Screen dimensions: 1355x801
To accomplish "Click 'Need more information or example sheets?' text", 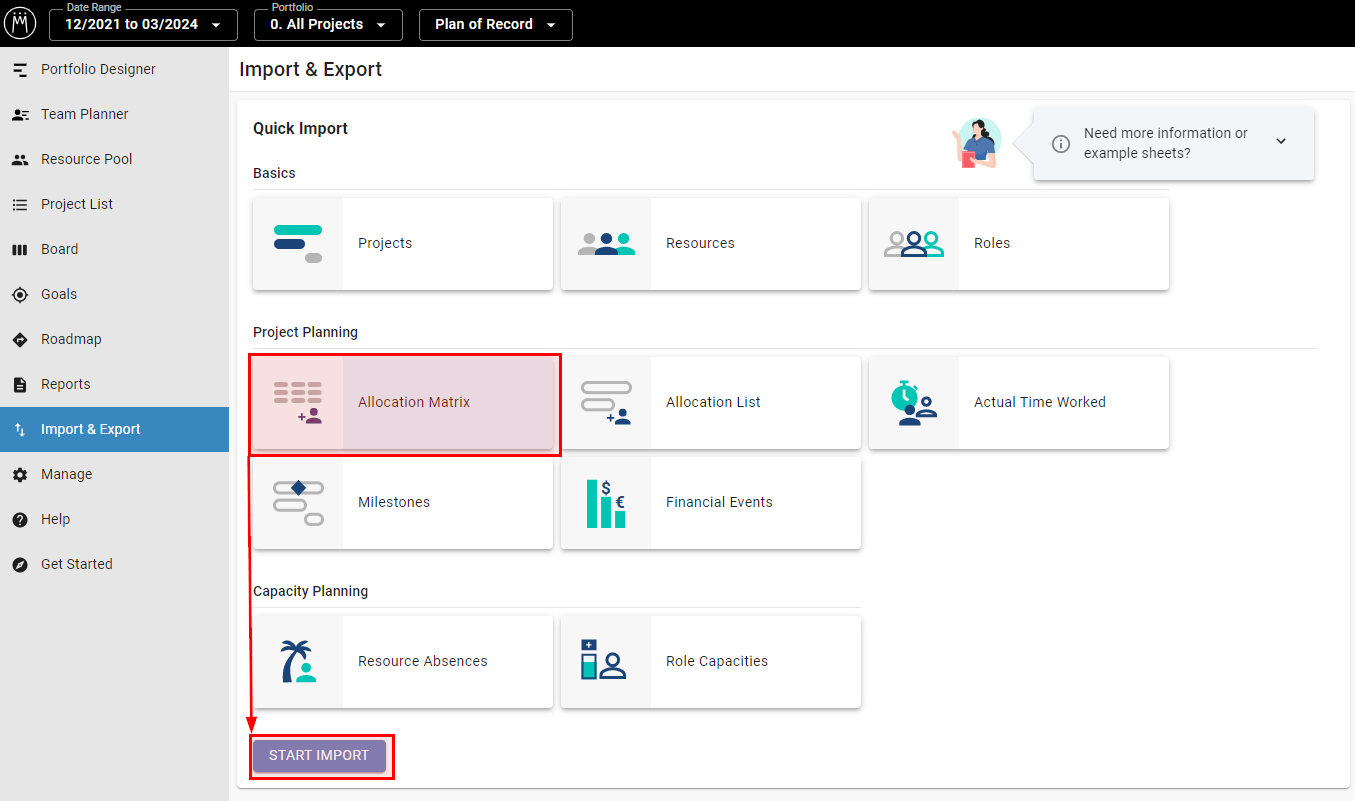I will coord(1166,144).
